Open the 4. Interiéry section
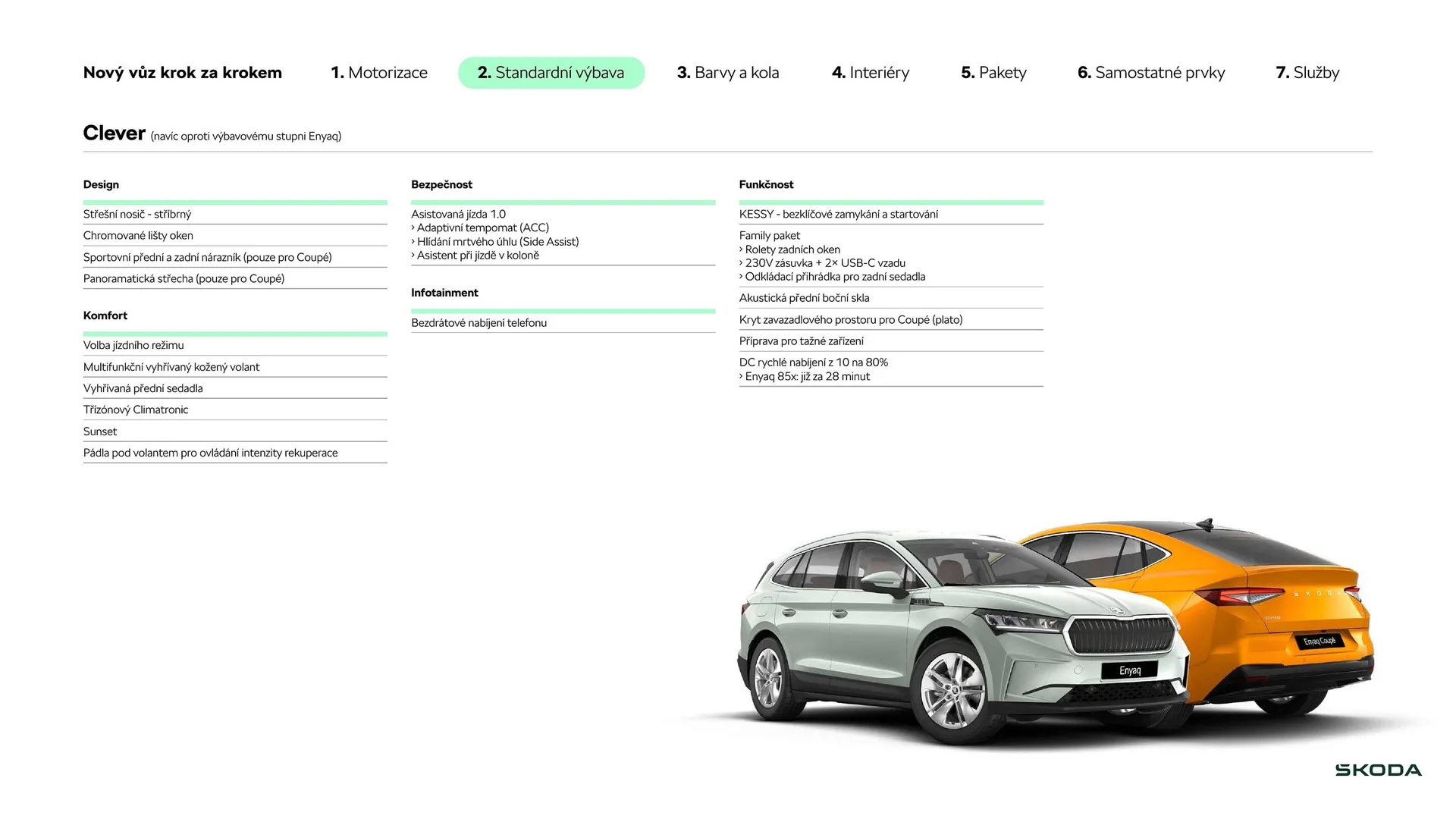The image size is (1456, 819). 871,73
